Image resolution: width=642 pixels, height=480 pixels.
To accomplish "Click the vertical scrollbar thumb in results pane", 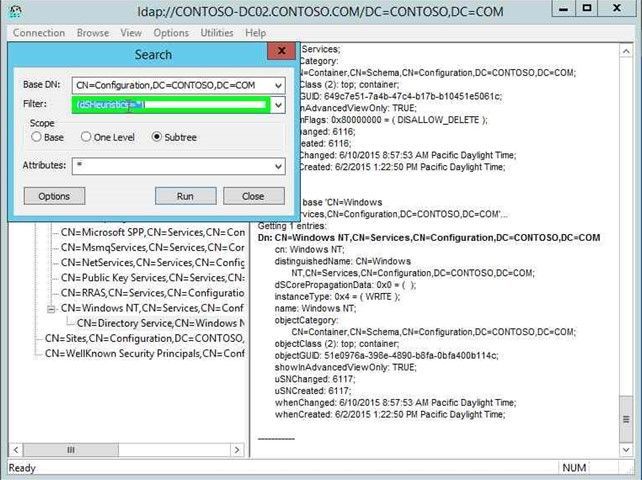I will pyautogui.click(x=626, y=419).
